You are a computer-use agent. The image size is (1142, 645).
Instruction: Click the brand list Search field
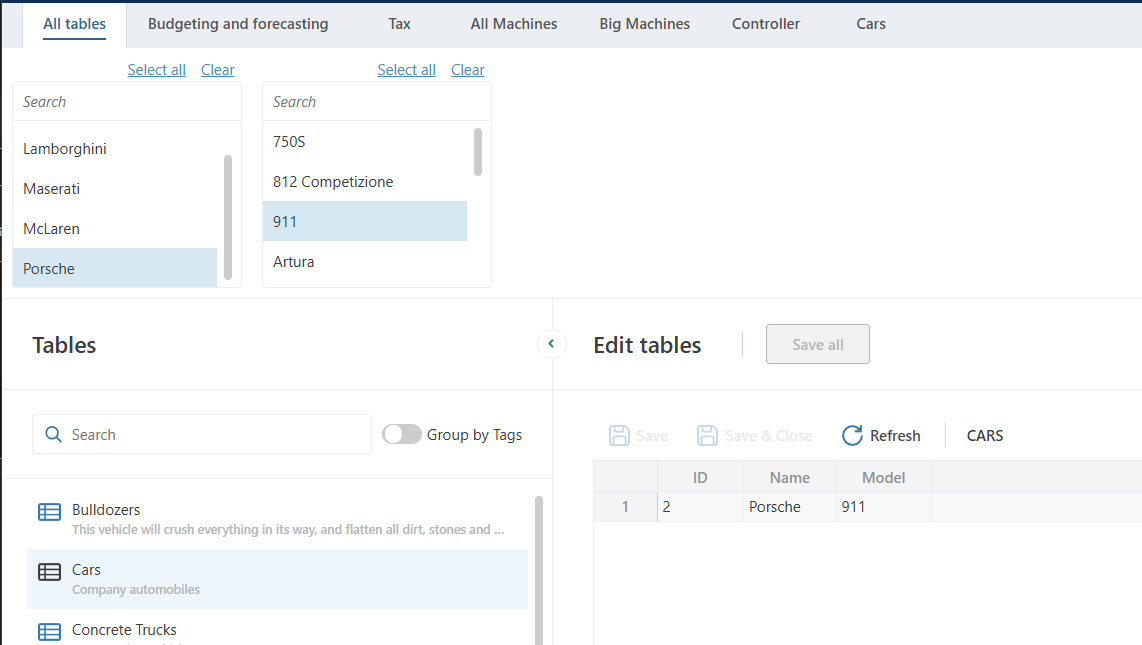[x=127, y=102]
